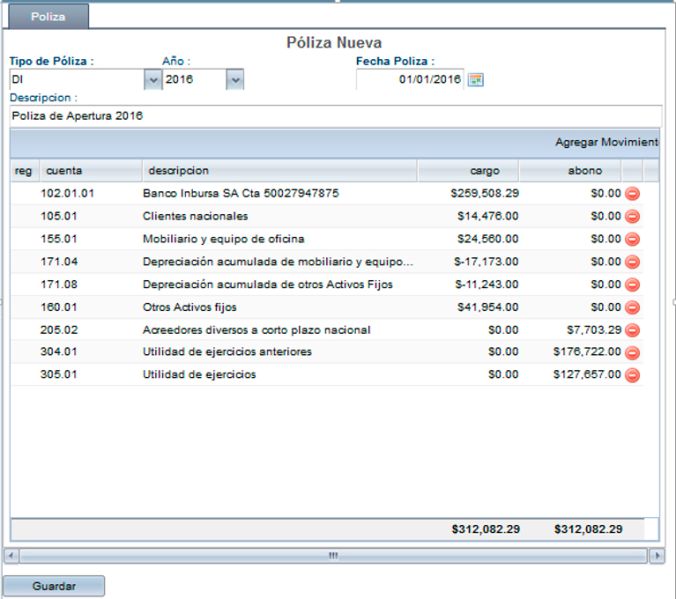Image resolution: width=676 pixels, height=599 pixels.
Task: Click Agregar Movimiento to add entry
Action: click(x=606, y=143)
